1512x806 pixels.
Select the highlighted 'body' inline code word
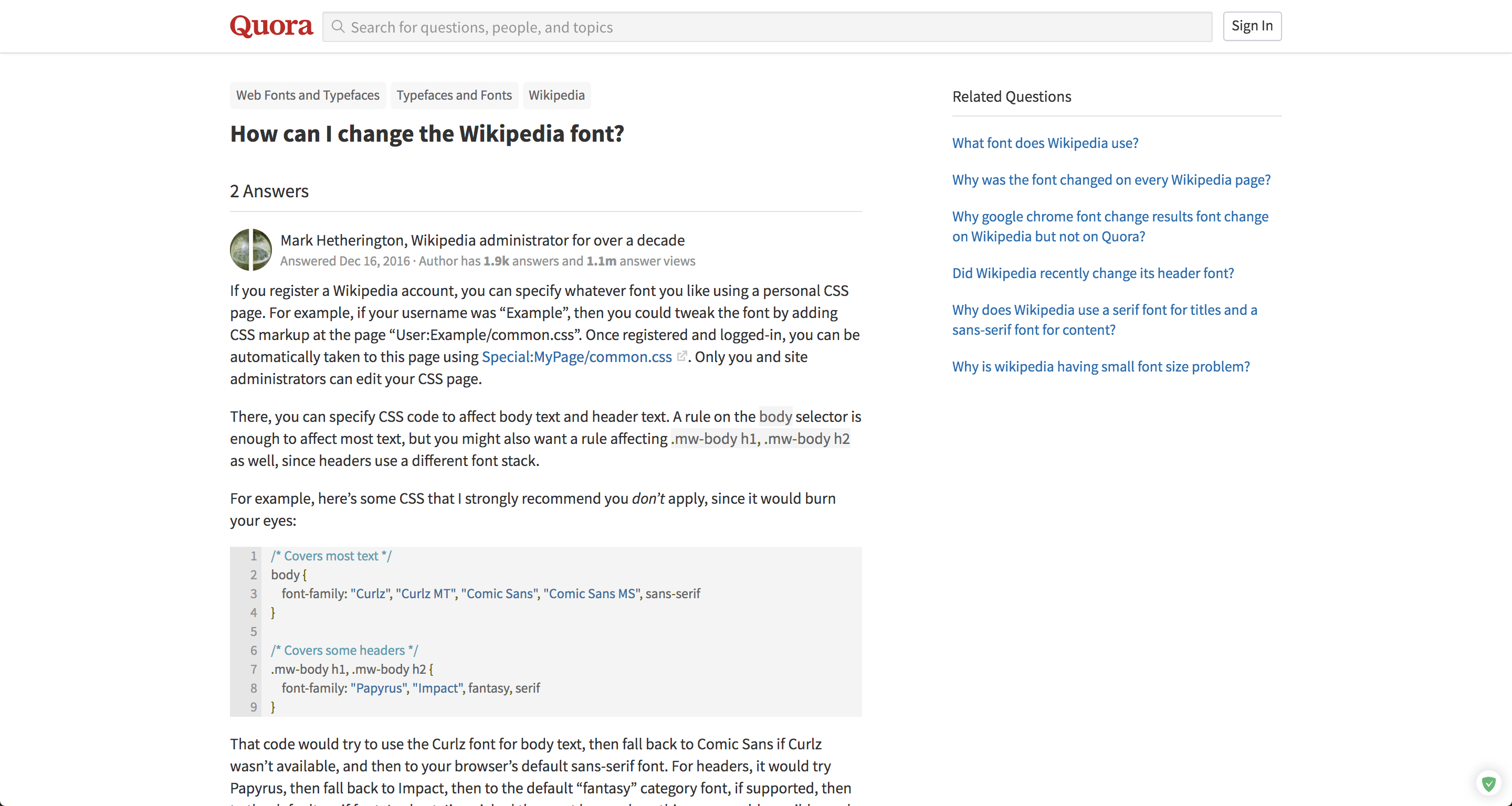click(775, 416)
